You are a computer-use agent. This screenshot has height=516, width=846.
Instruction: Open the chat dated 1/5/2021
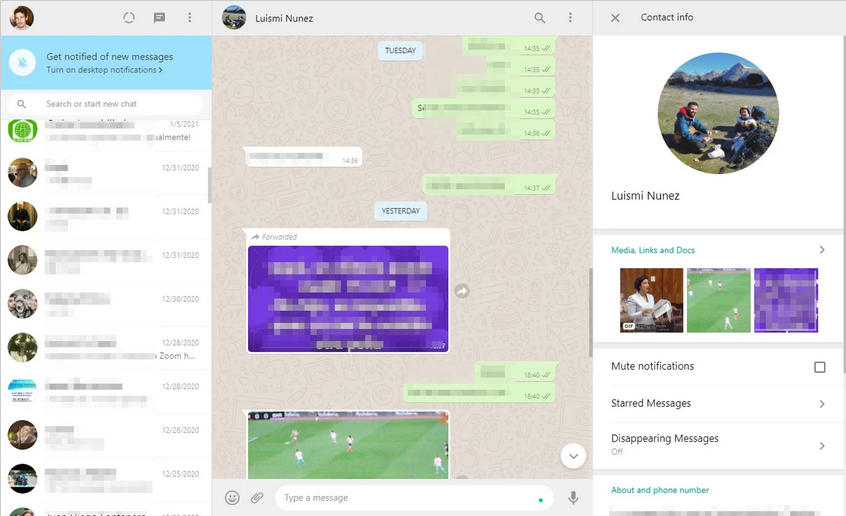(x=105, y=131)
